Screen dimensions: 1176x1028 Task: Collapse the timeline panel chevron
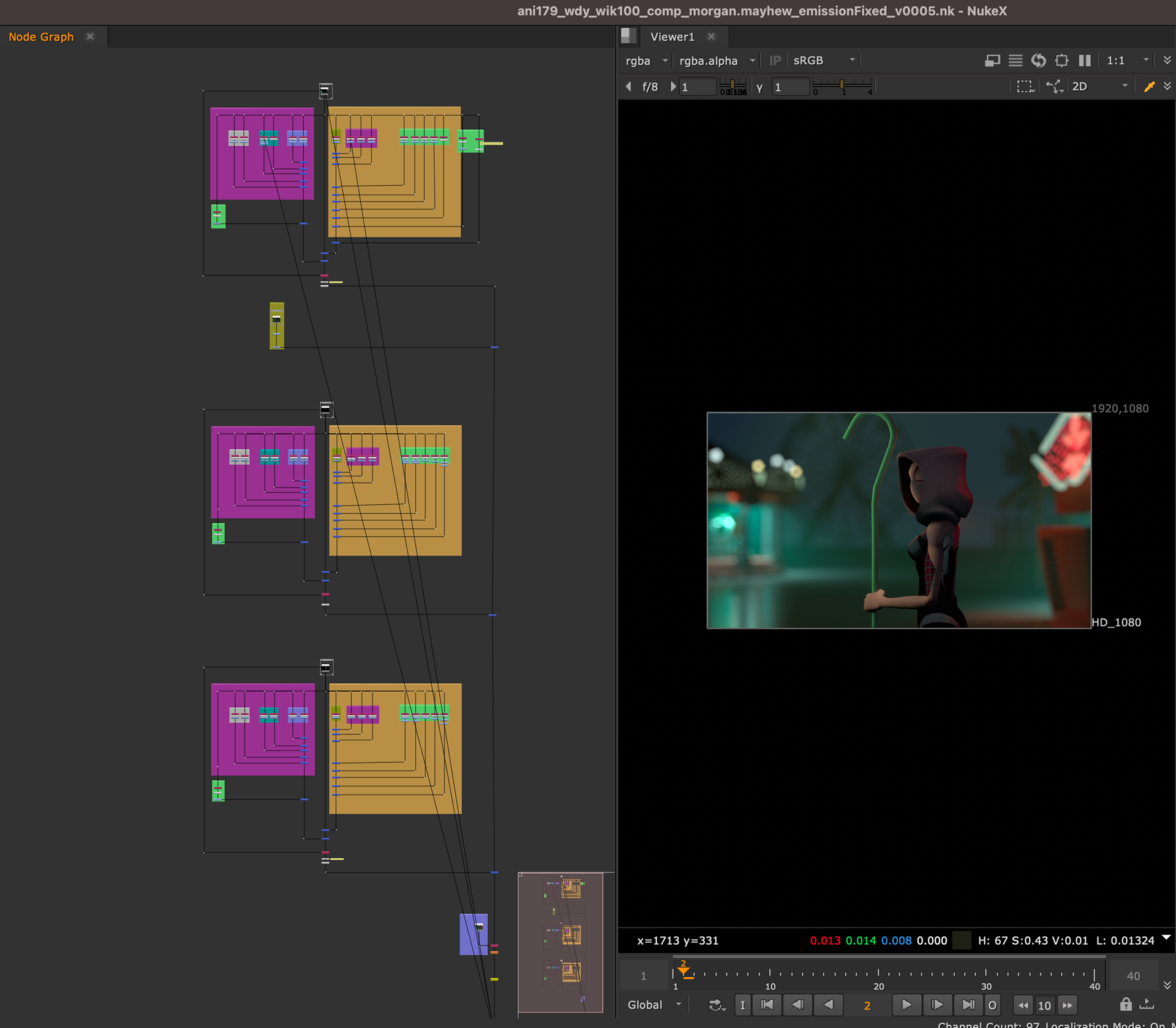click(x=1167, y=985)
